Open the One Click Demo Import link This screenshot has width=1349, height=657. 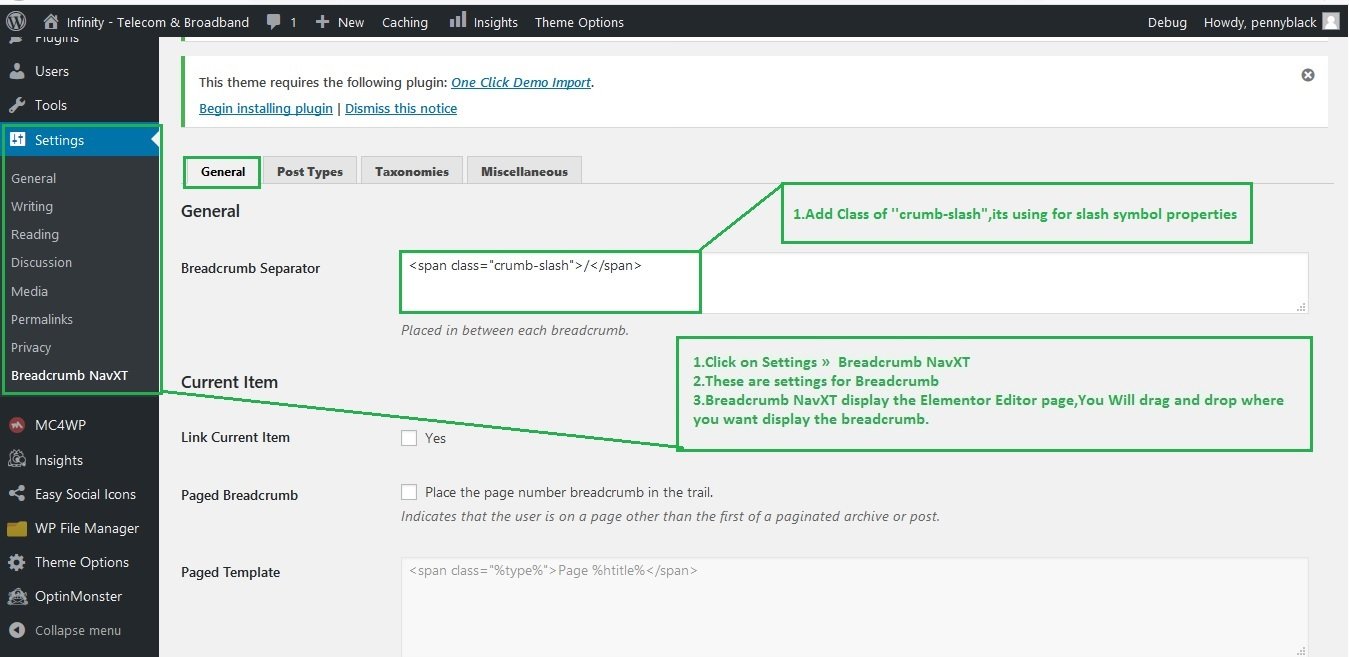(521, 83)
